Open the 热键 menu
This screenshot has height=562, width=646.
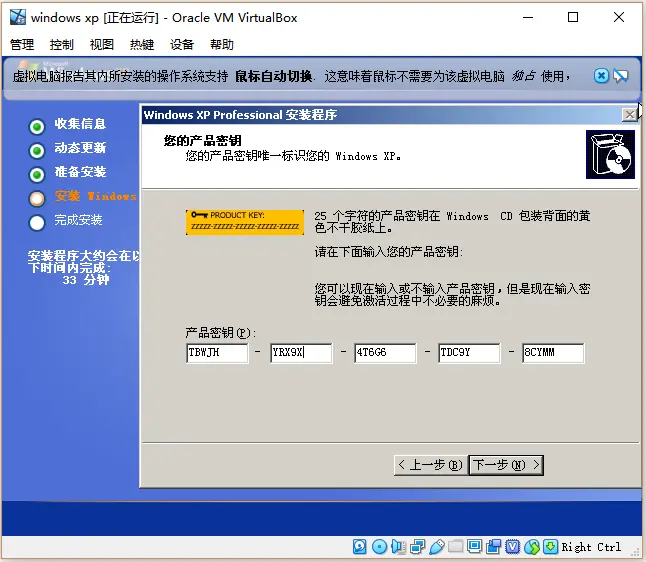[142, 44]
